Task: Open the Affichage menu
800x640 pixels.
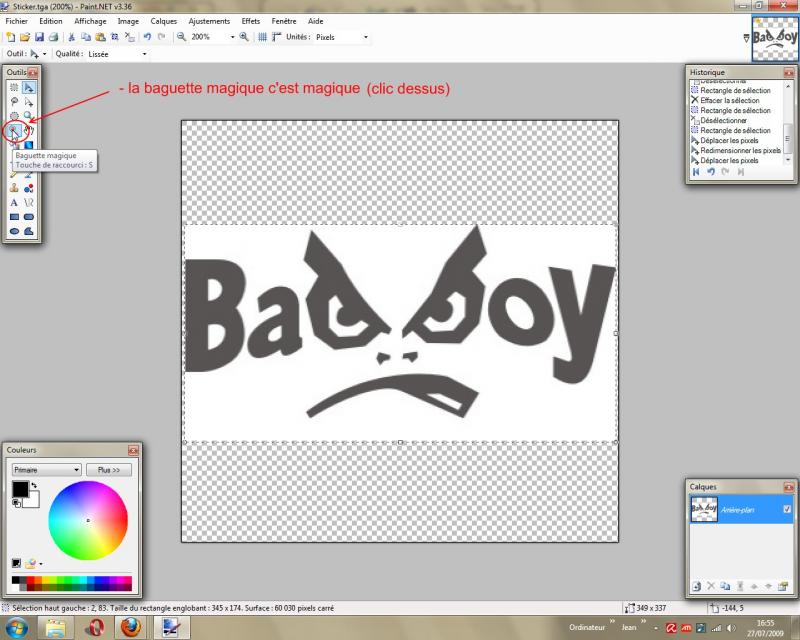Action: click(90, 21)
